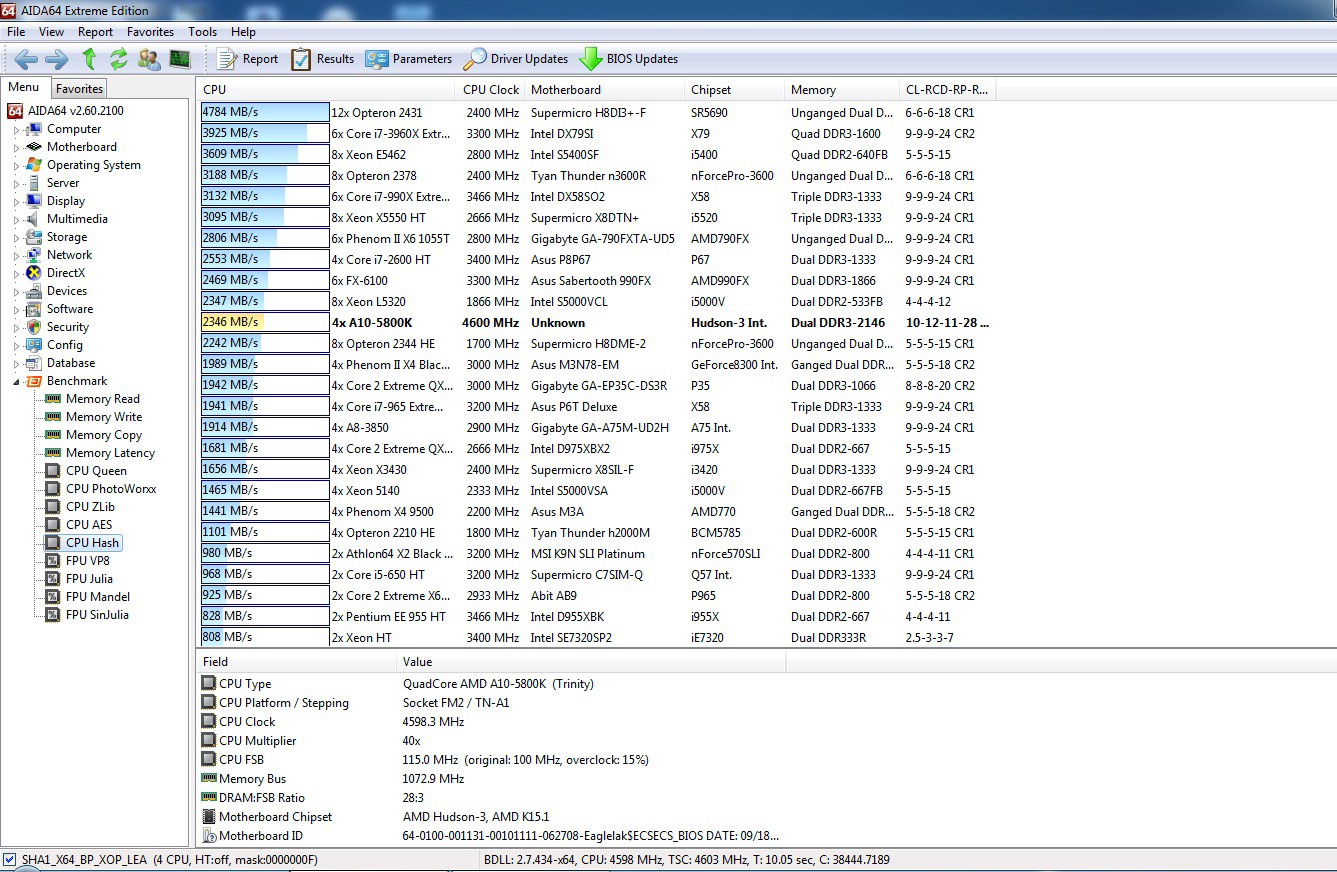Open the View menu
This screenshot has width=1337, height=872.
click(51, 32)
